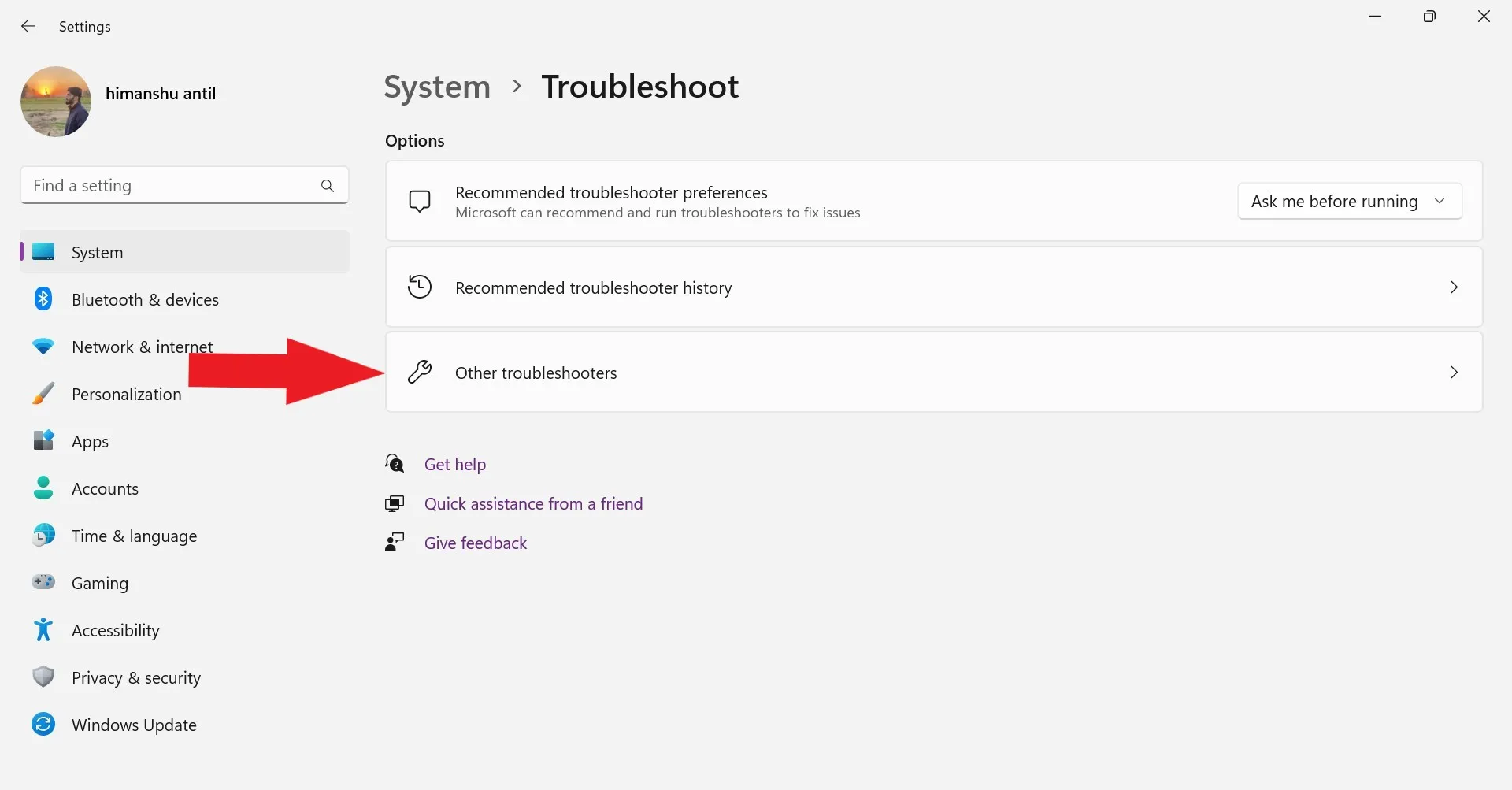The width and height of the screenshot is (1512, 790).
Task: Click the wrench icon for Other troubleshooters
Action: 420,373
